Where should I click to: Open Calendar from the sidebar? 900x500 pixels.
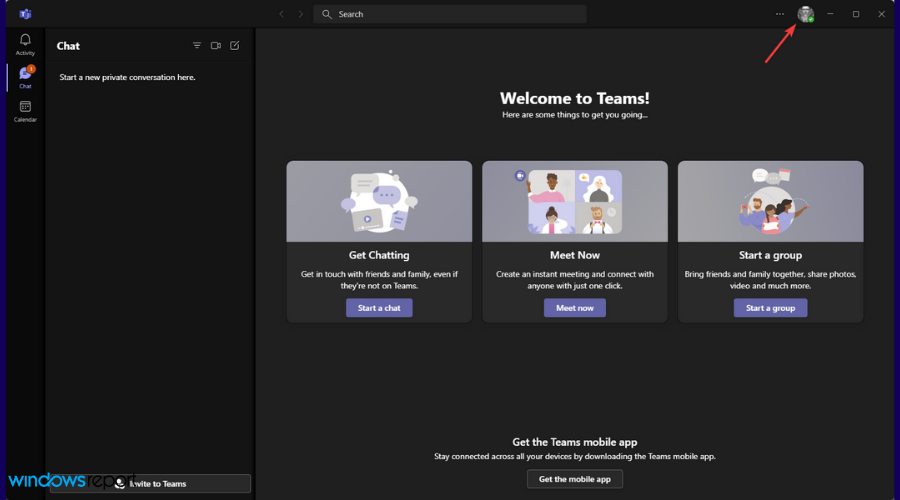coord(25,111)
